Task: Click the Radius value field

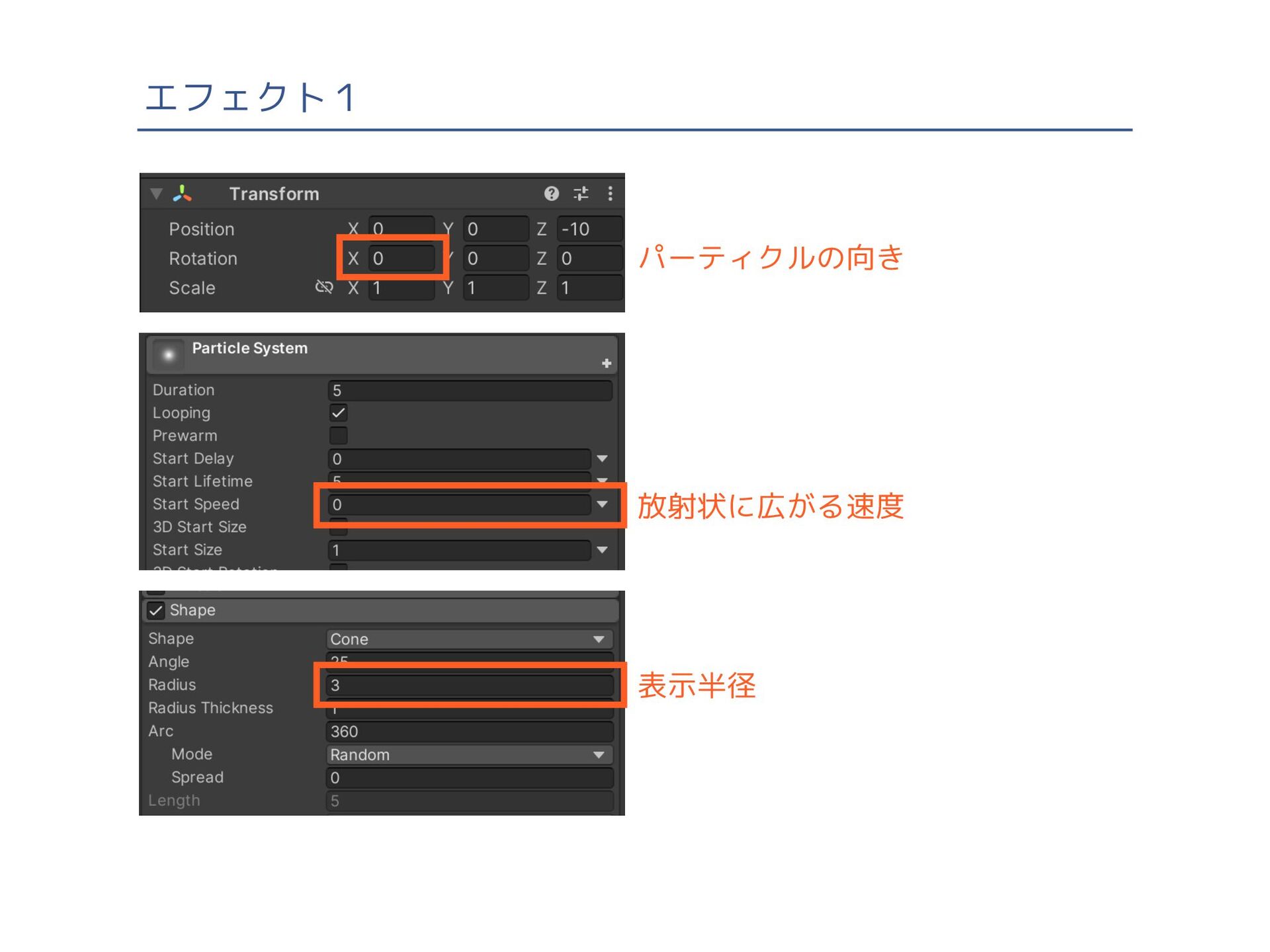Action: tap(468, 685)
